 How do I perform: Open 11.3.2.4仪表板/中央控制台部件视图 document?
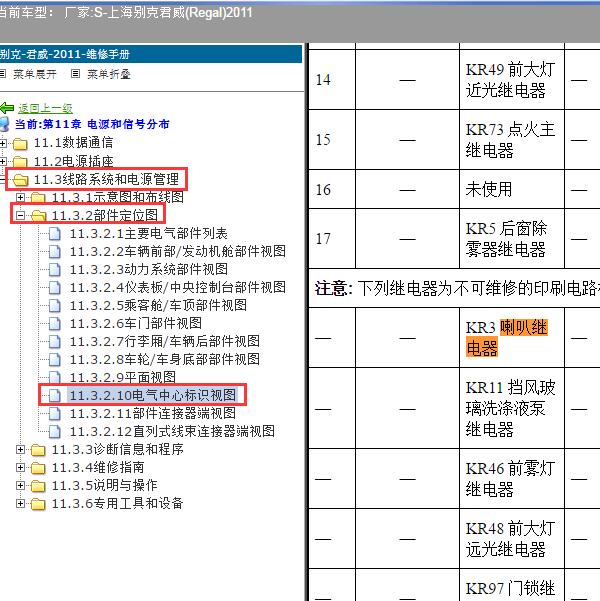178,287
